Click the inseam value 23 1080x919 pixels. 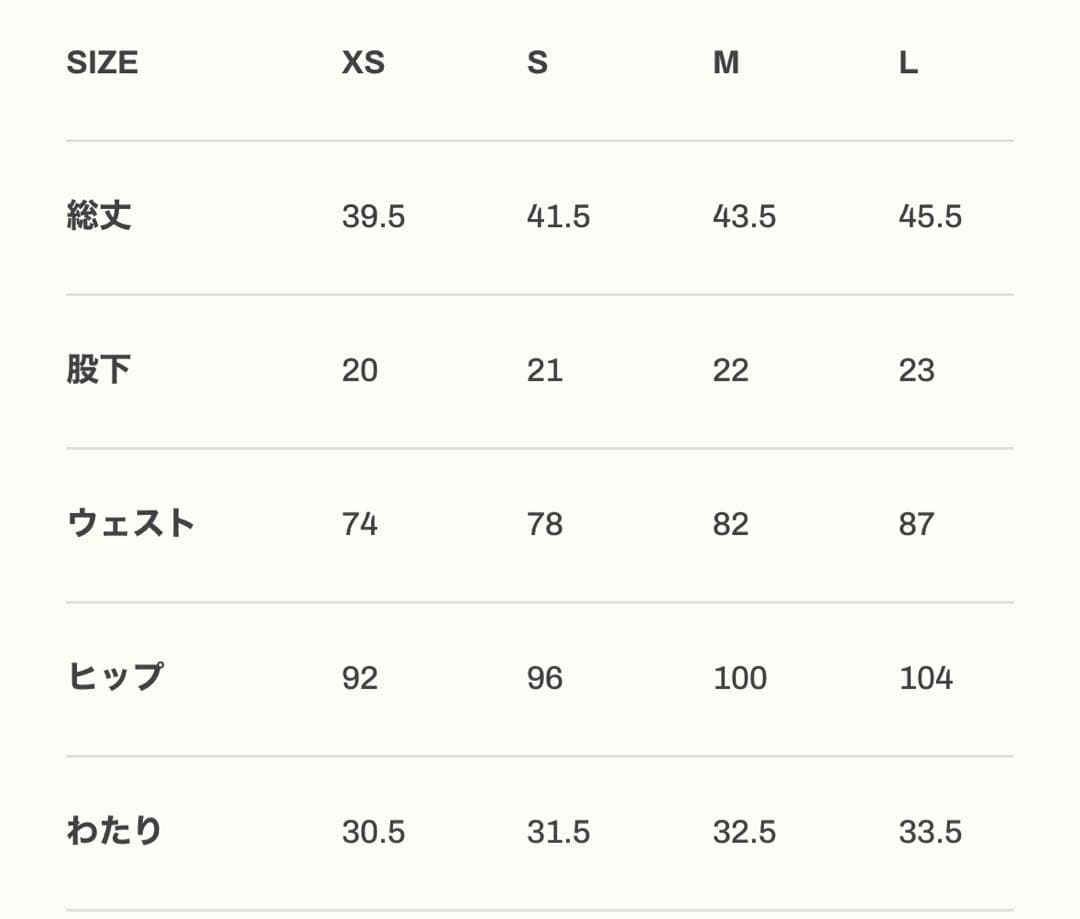point(916,371)
